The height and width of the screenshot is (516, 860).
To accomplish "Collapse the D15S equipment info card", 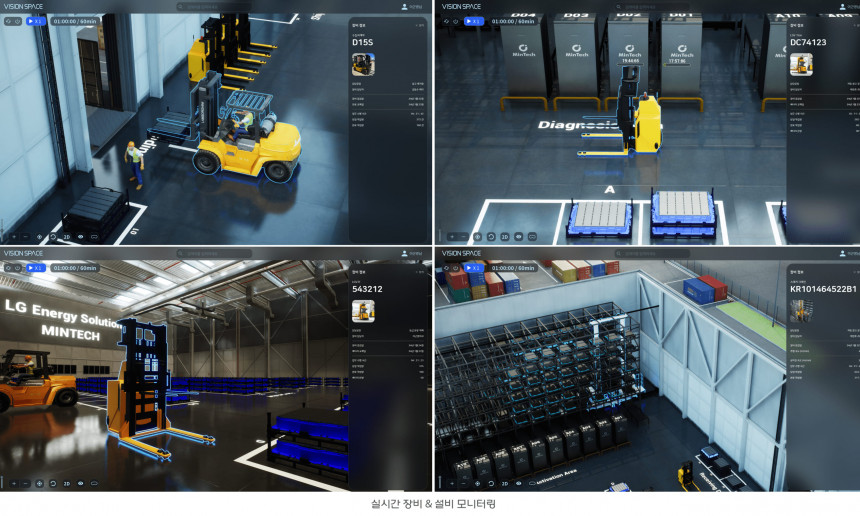I will coord(420,25).
